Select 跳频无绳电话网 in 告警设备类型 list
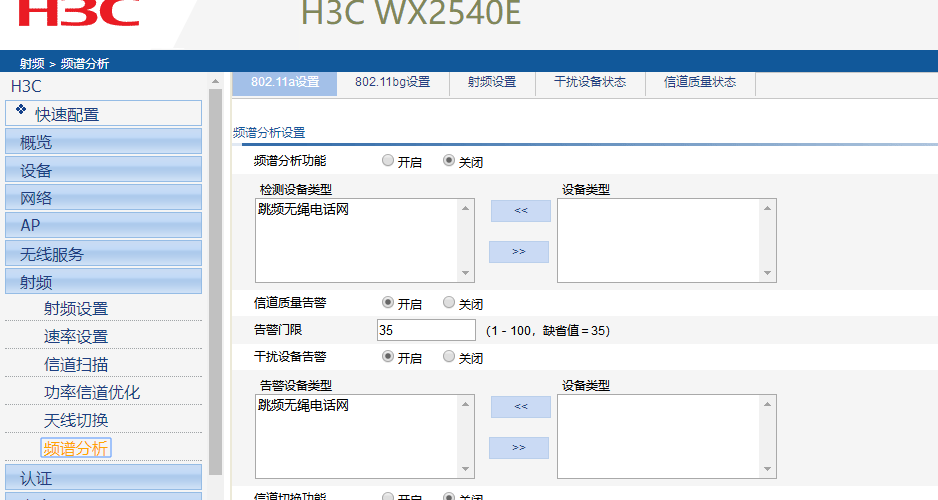The image size is (938, 500). (x=303, y=406)
